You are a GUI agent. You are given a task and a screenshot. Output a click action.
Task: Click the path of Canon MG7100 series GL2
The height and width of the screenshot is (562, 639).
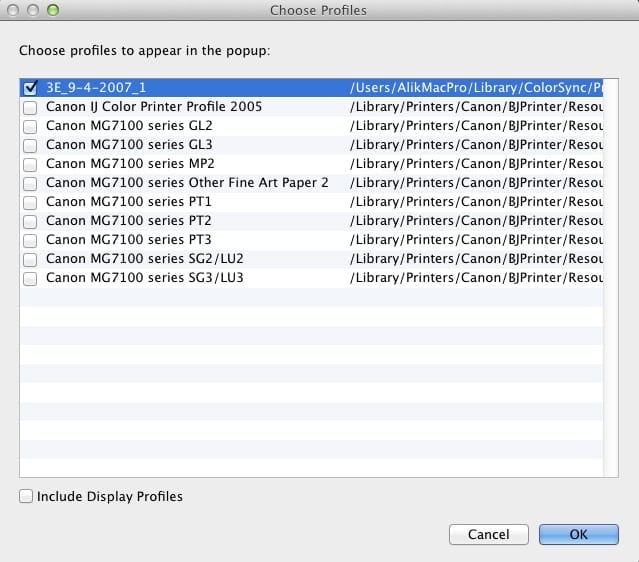pos(475,126)
